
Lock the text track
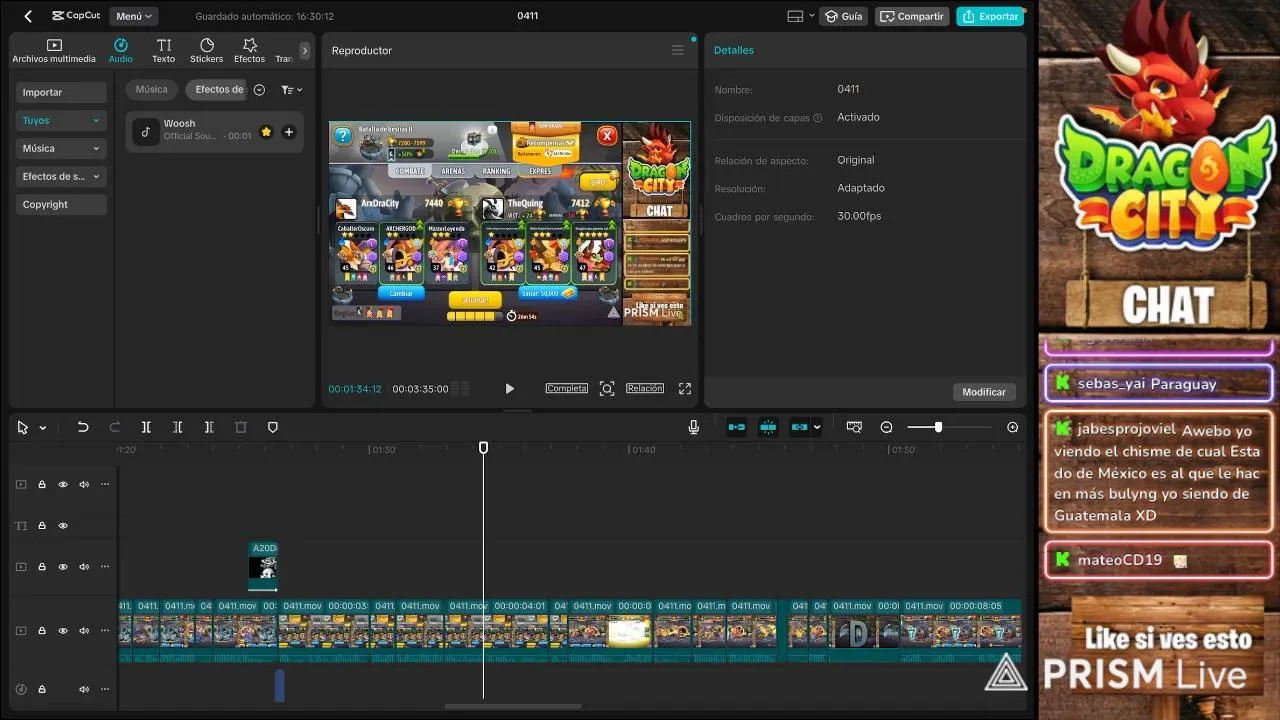(x=42, y=525)
